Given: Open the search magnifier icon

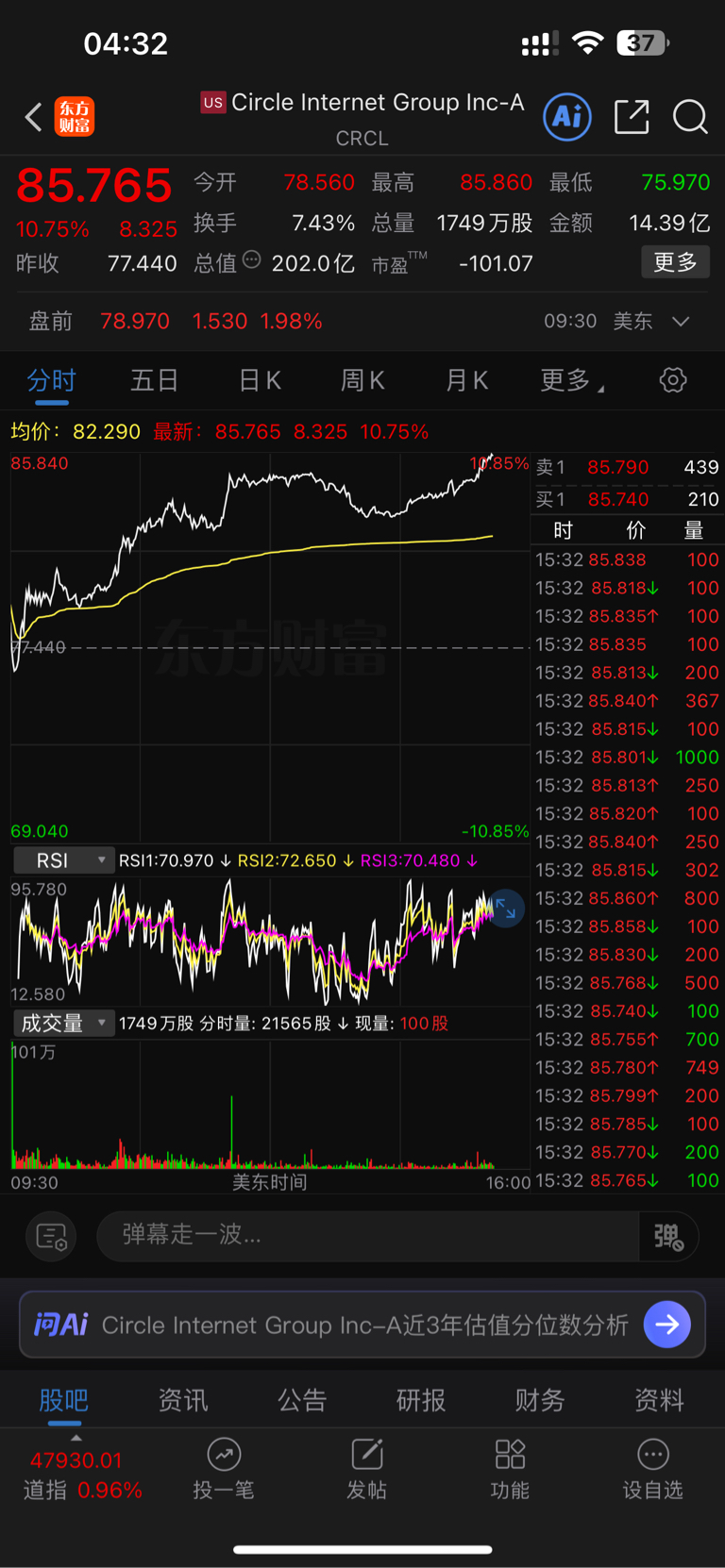Looking at the screenshot, I should coord(690,117).
